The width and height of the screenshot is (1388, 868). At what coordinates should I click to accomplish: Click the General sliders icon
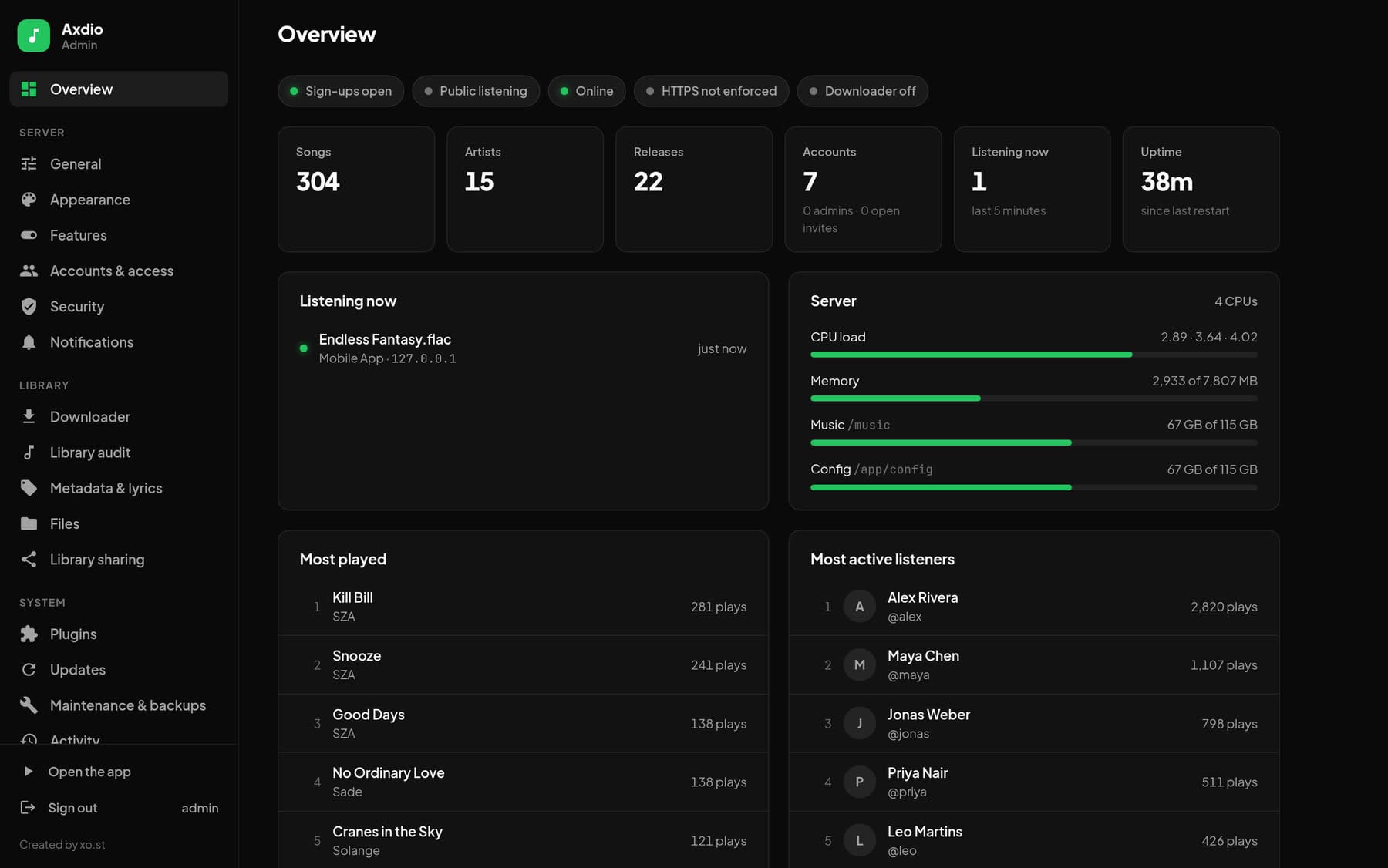click(x=29, y=163)
